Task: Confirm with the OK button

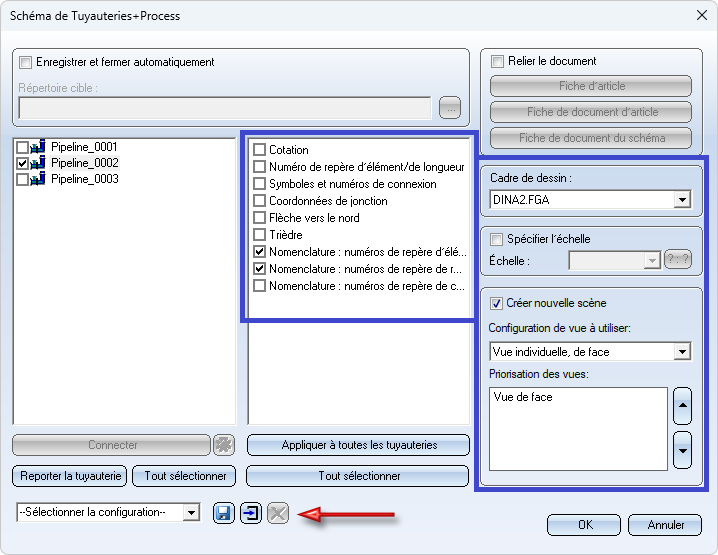Action: tap(584, 525)
